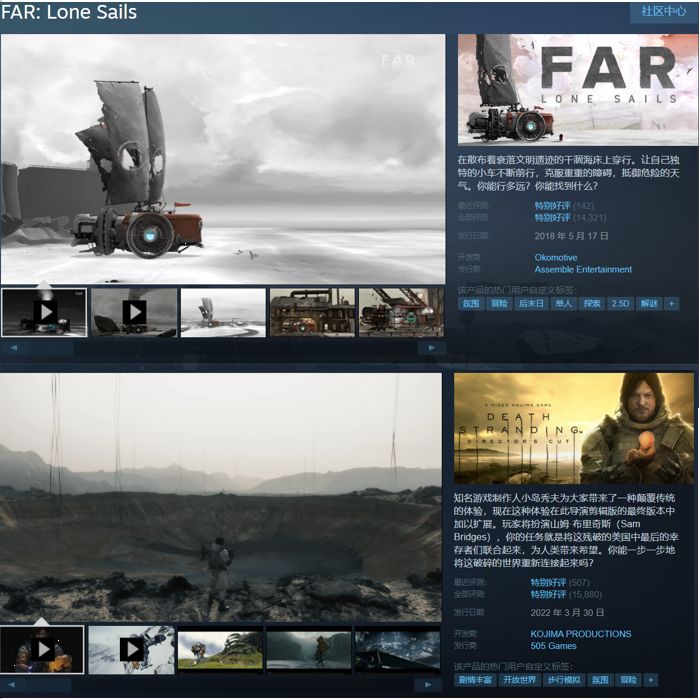
Task: Open the 社区中心 community hub button
Action: coord(663,12)
